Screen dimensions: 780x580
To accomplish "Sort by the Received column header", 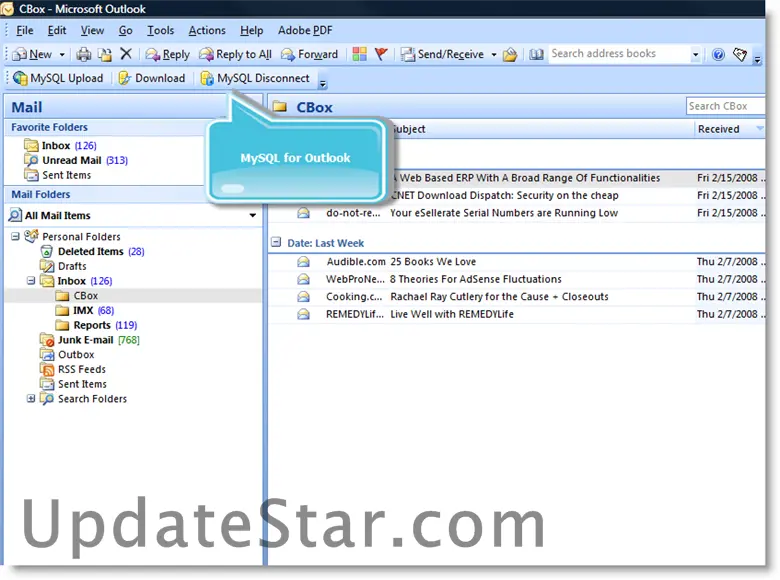I will (x=729, y=129).
